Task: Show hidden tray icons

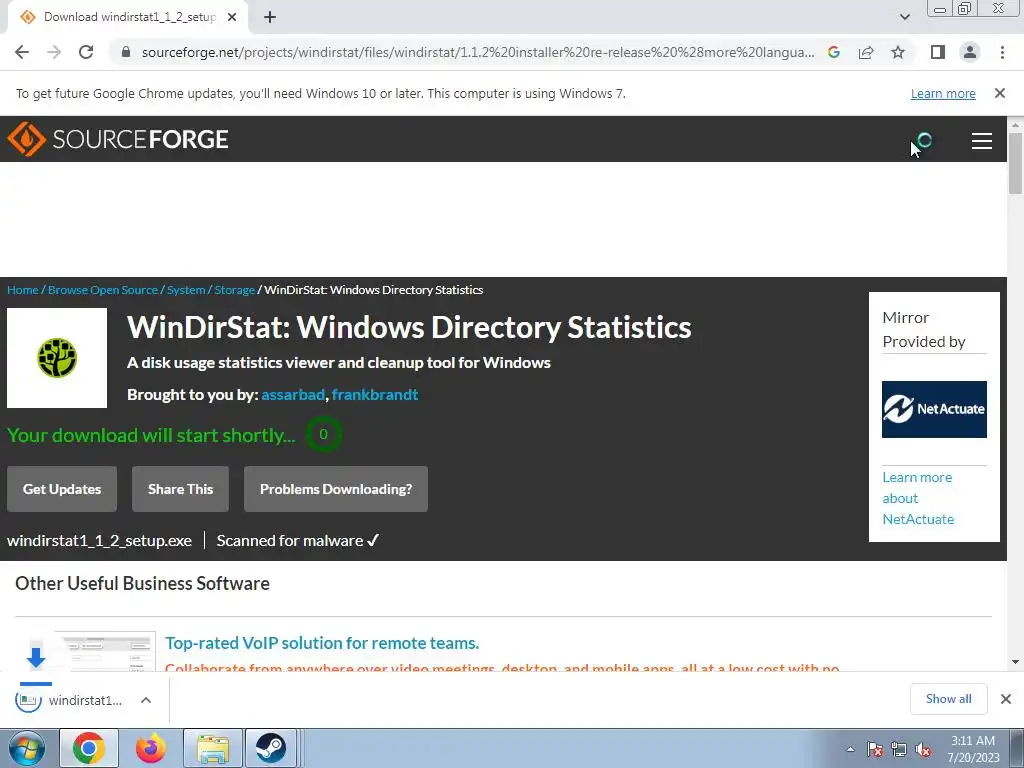Action: click(x=850, y=749)
